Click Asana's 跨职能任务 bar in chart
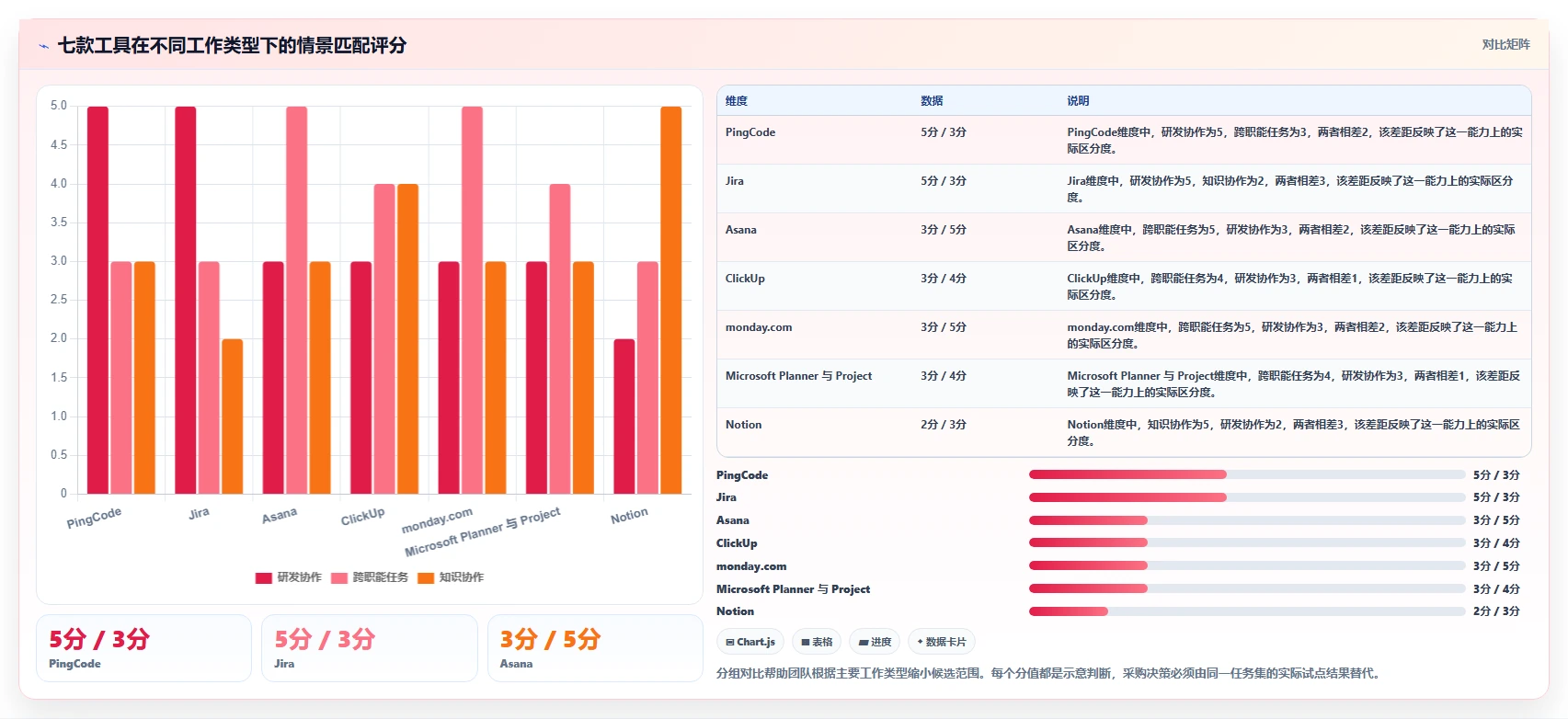This screenshot has height=719, width=1568. 296,300
